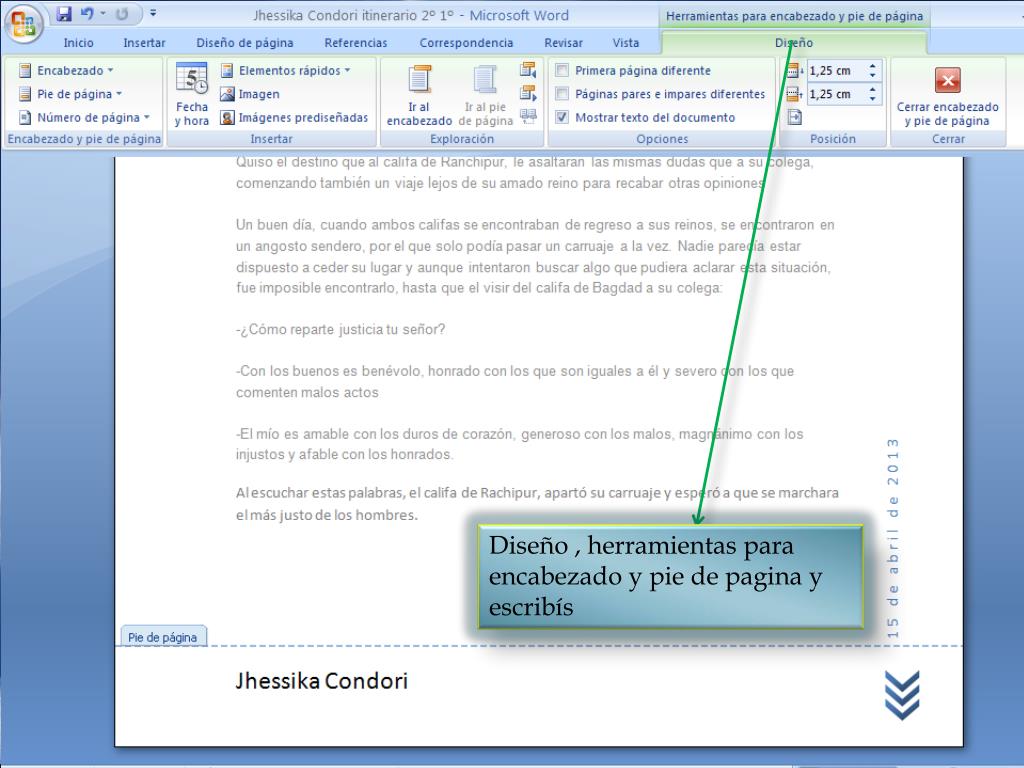This screenshot has height=768, width=1024.
Task: Click the blue chevrons footer graphic
Action: click(902, 695)
